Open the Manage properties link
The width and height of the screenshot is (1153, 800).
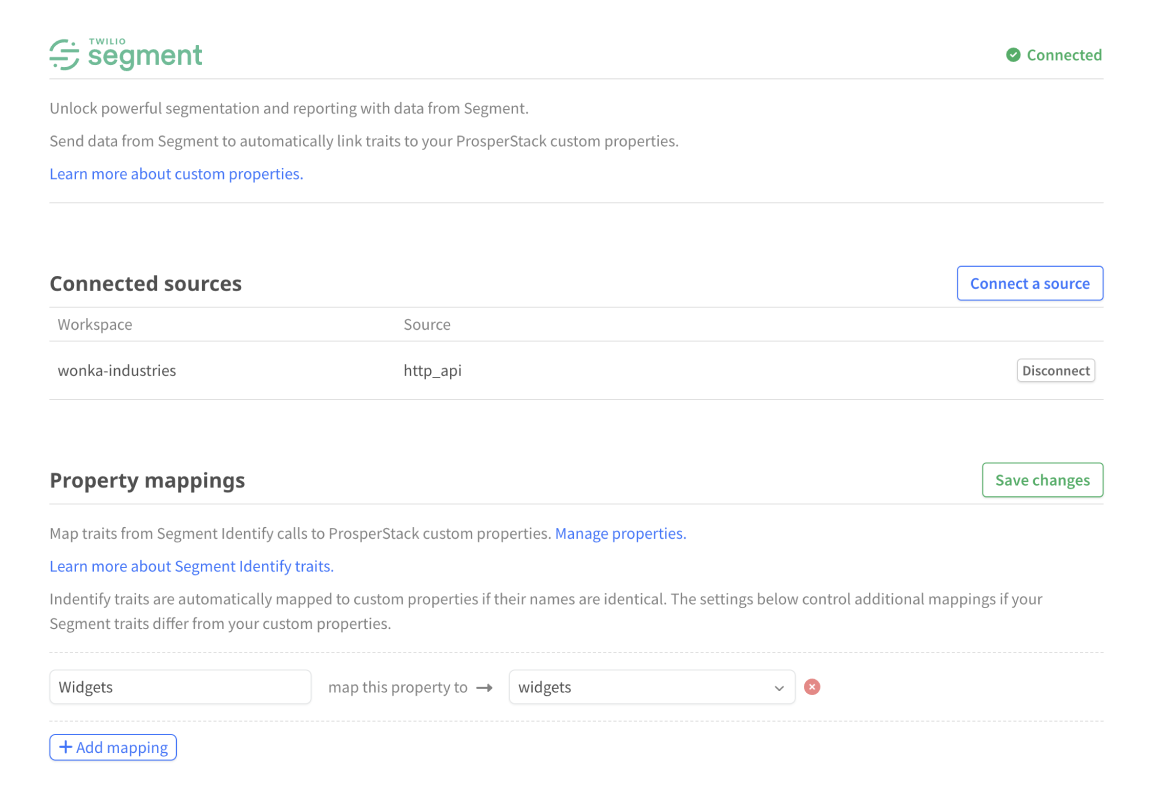tap(621, 533)
